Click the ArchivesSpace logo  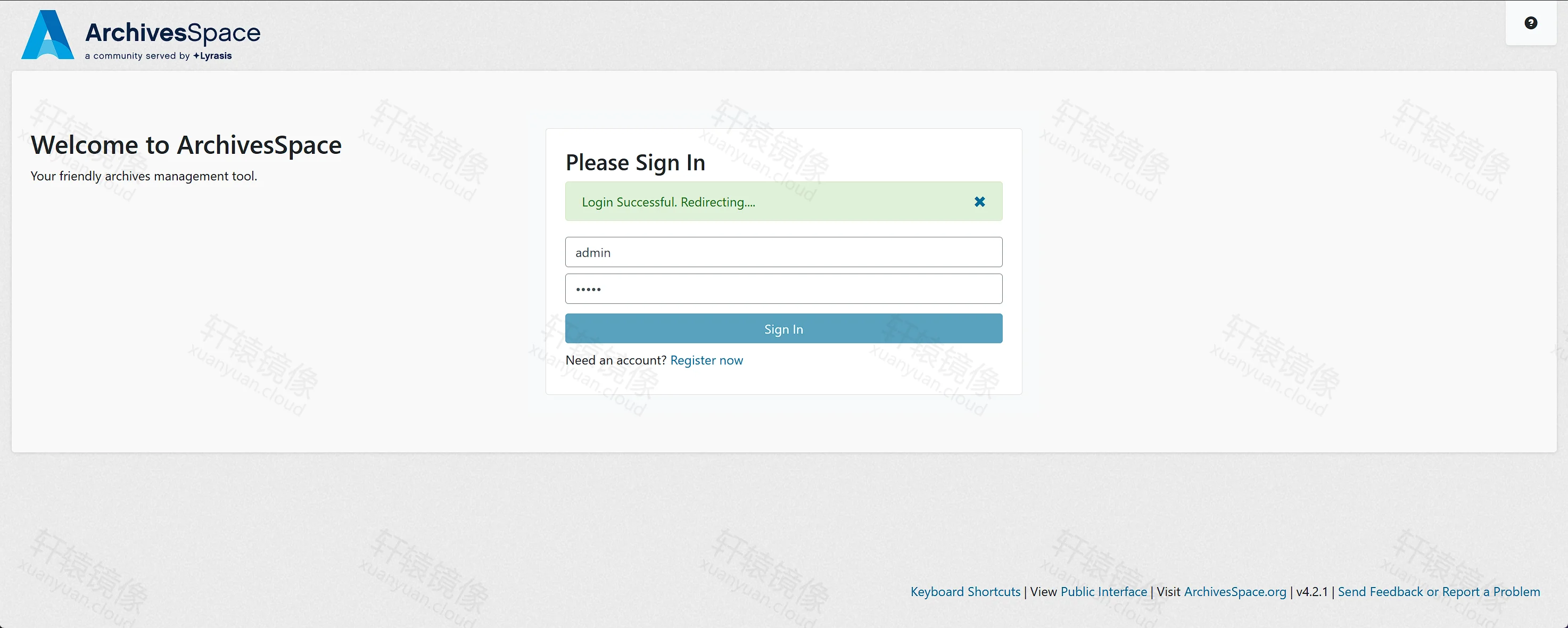[x=141, y=35]
